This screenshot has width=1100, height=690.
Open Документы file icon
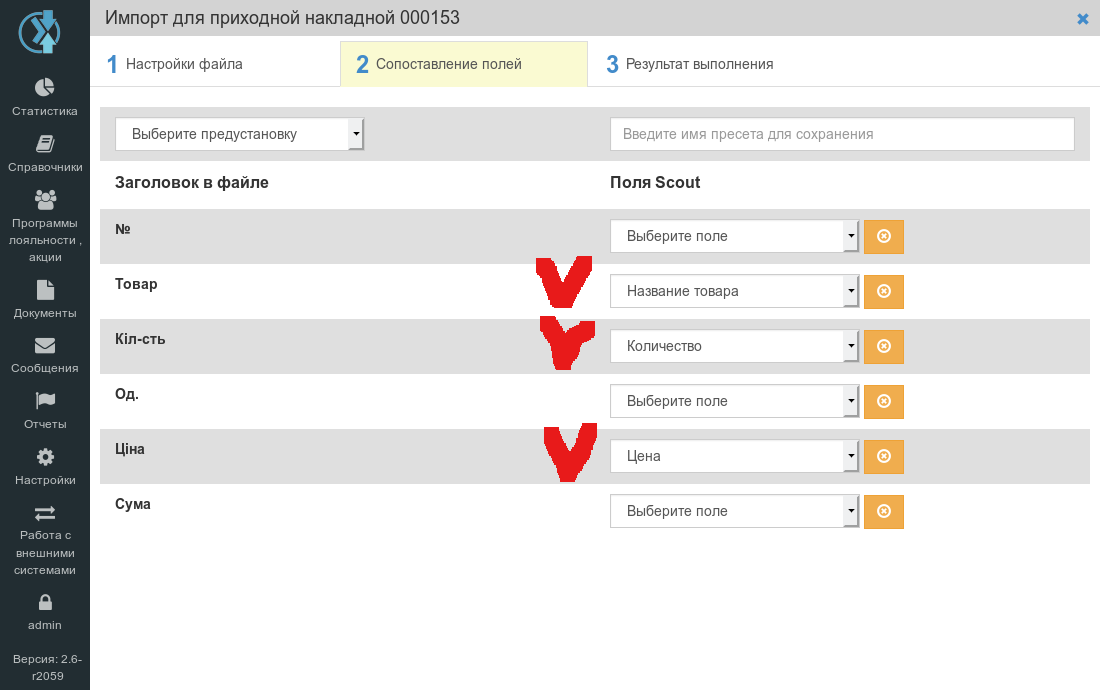tap(45, 290)
